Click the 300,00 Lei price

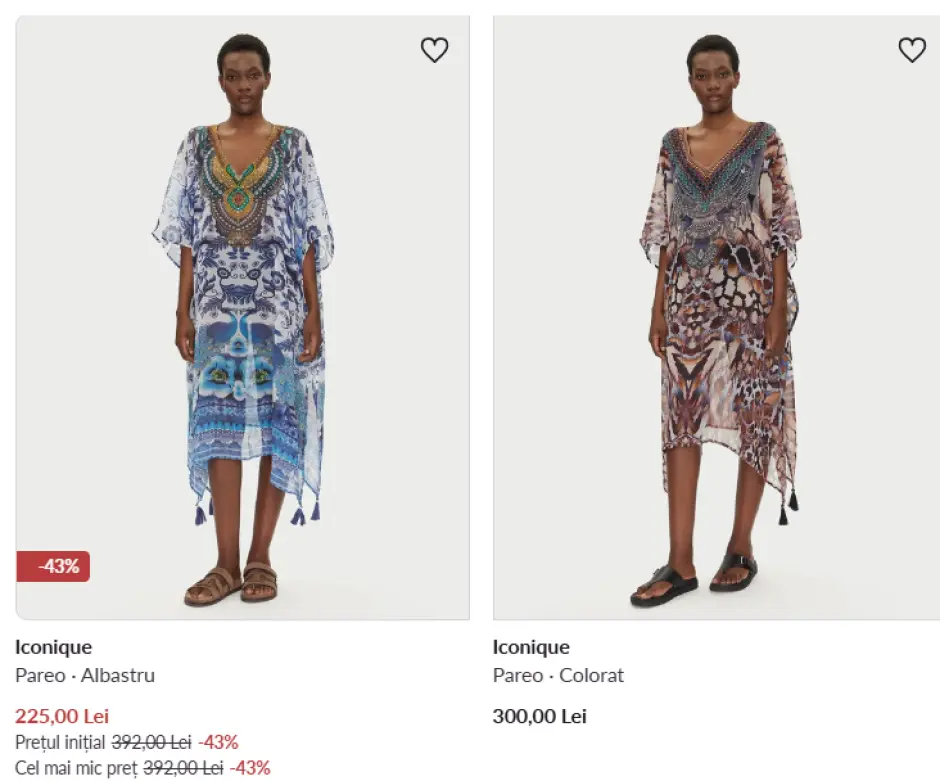coord(540,716)
